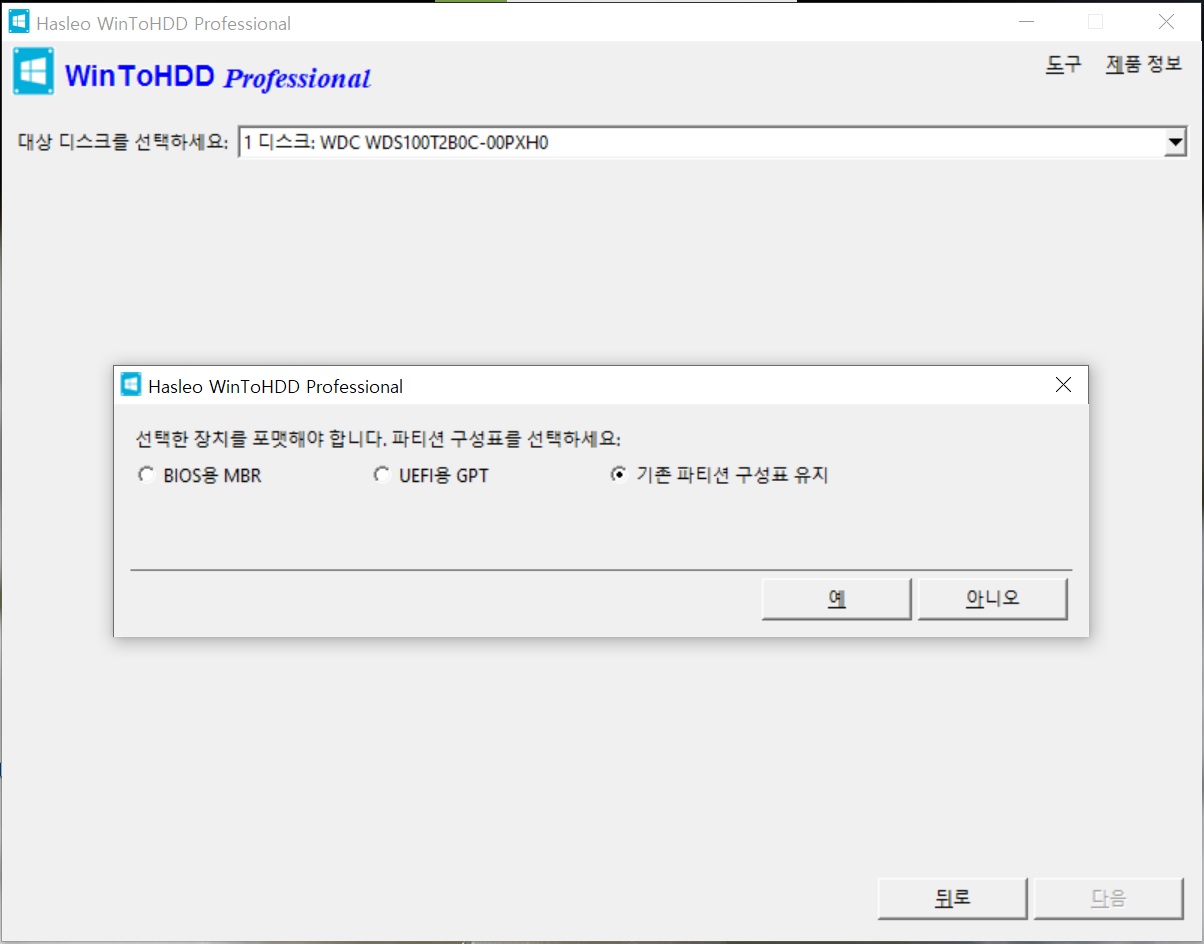Select 기존 파티션 구성표 유지 radio option
Viewport: 1204px width, 944px height.
click(720, 476)
